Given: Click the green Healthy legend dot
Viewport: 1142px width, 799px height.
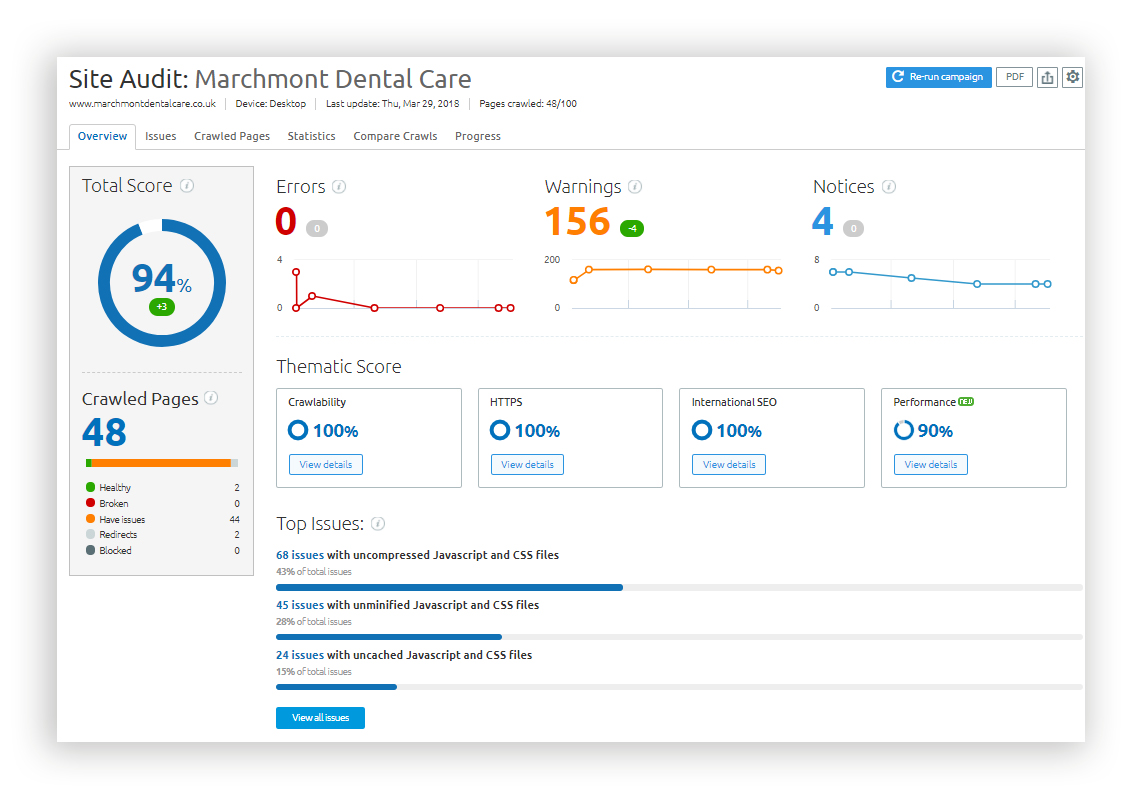Looking at the screenshot, I should [90, 487].
